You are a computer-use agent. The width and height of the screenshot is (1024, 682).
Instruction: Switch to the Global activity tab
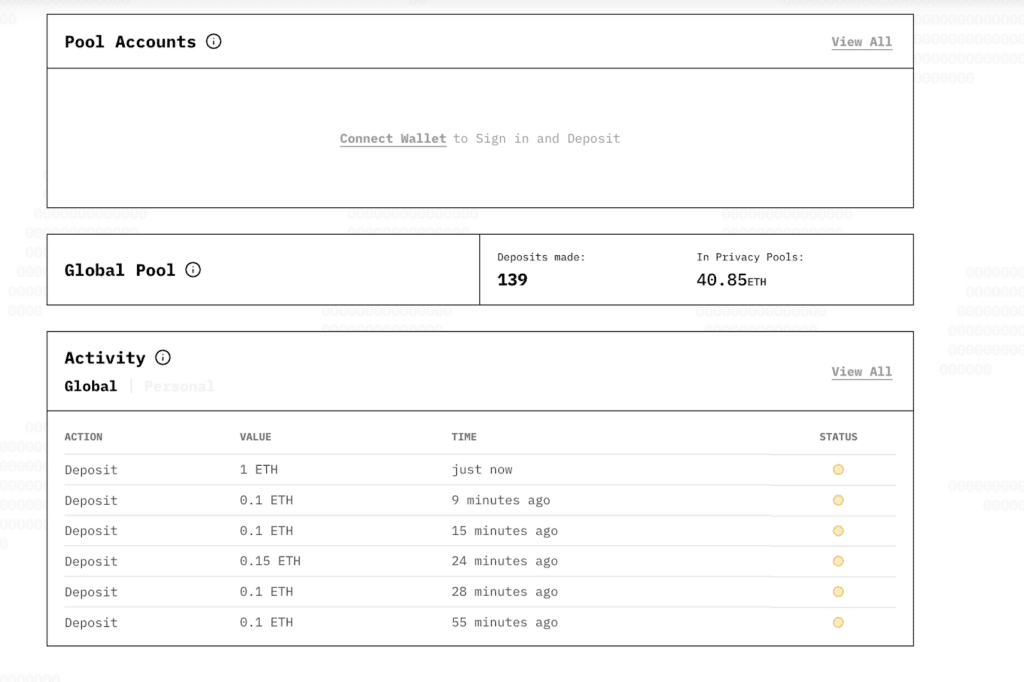91,386
